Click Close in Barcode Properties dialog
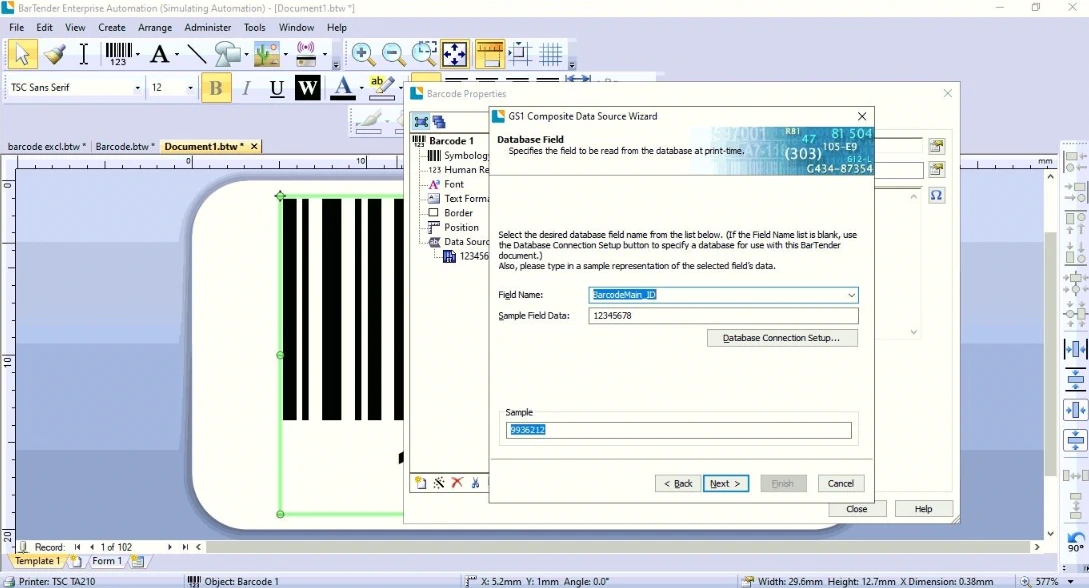The height and width of the screenshot is (588, 1089). pyautogui.click(x=856, y=509)
